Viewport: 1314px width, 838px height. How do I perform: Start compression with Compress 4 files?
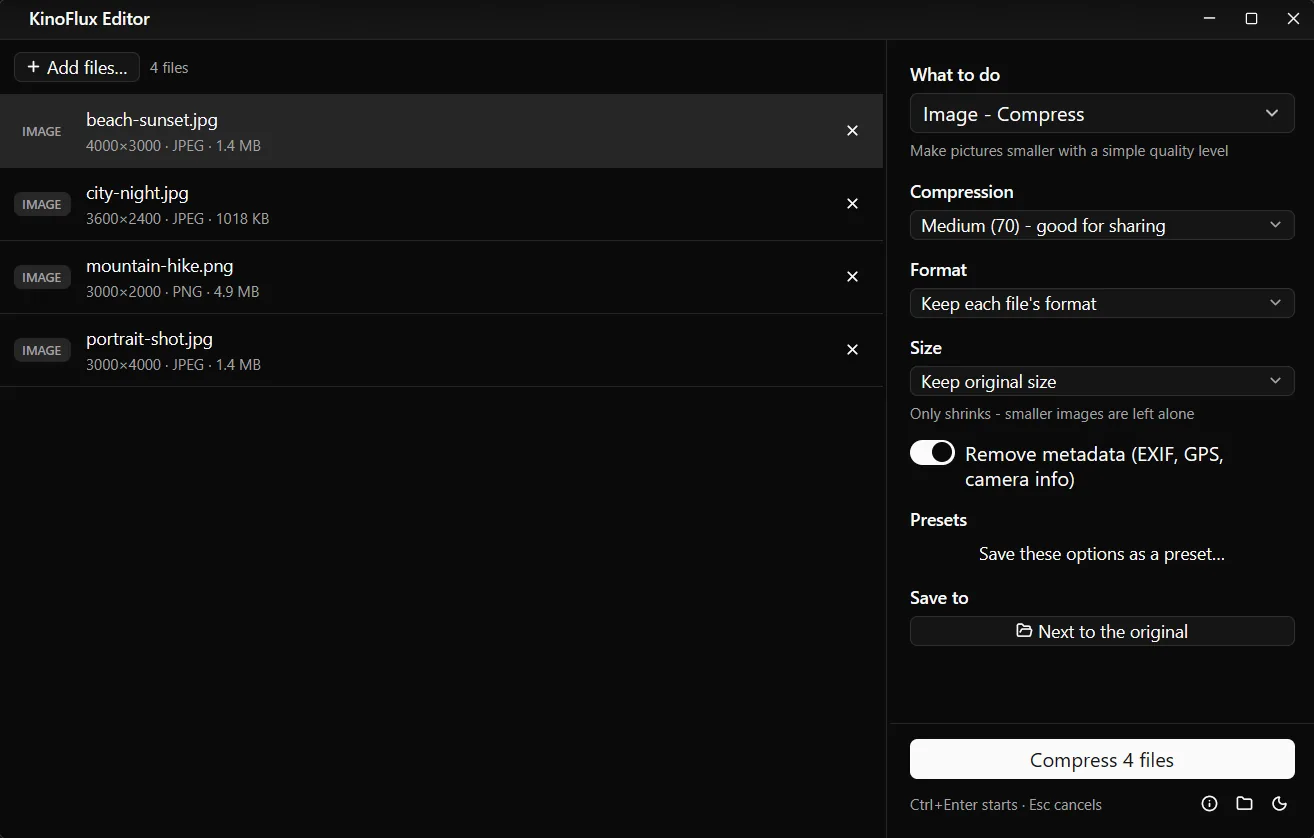[1102, 760]
